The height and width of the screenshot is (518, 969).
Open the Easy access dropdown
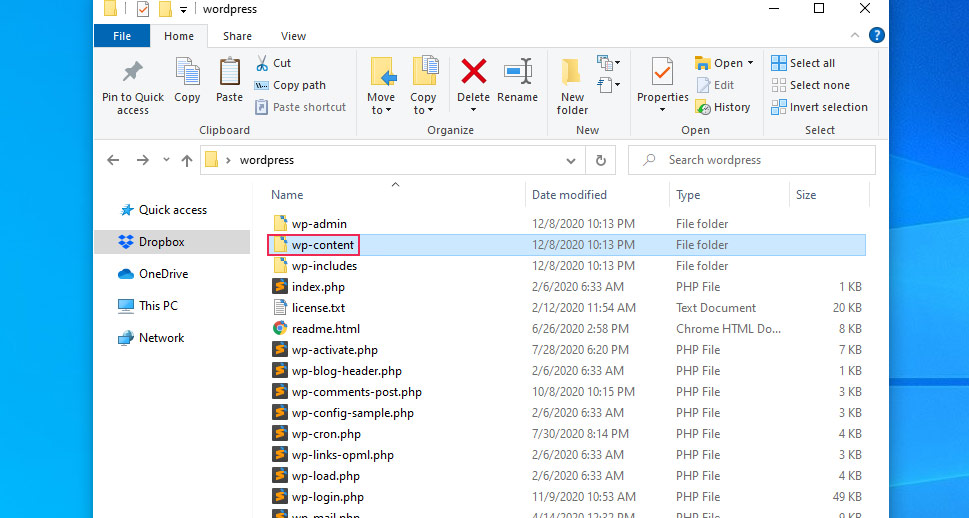click(609, 84)
